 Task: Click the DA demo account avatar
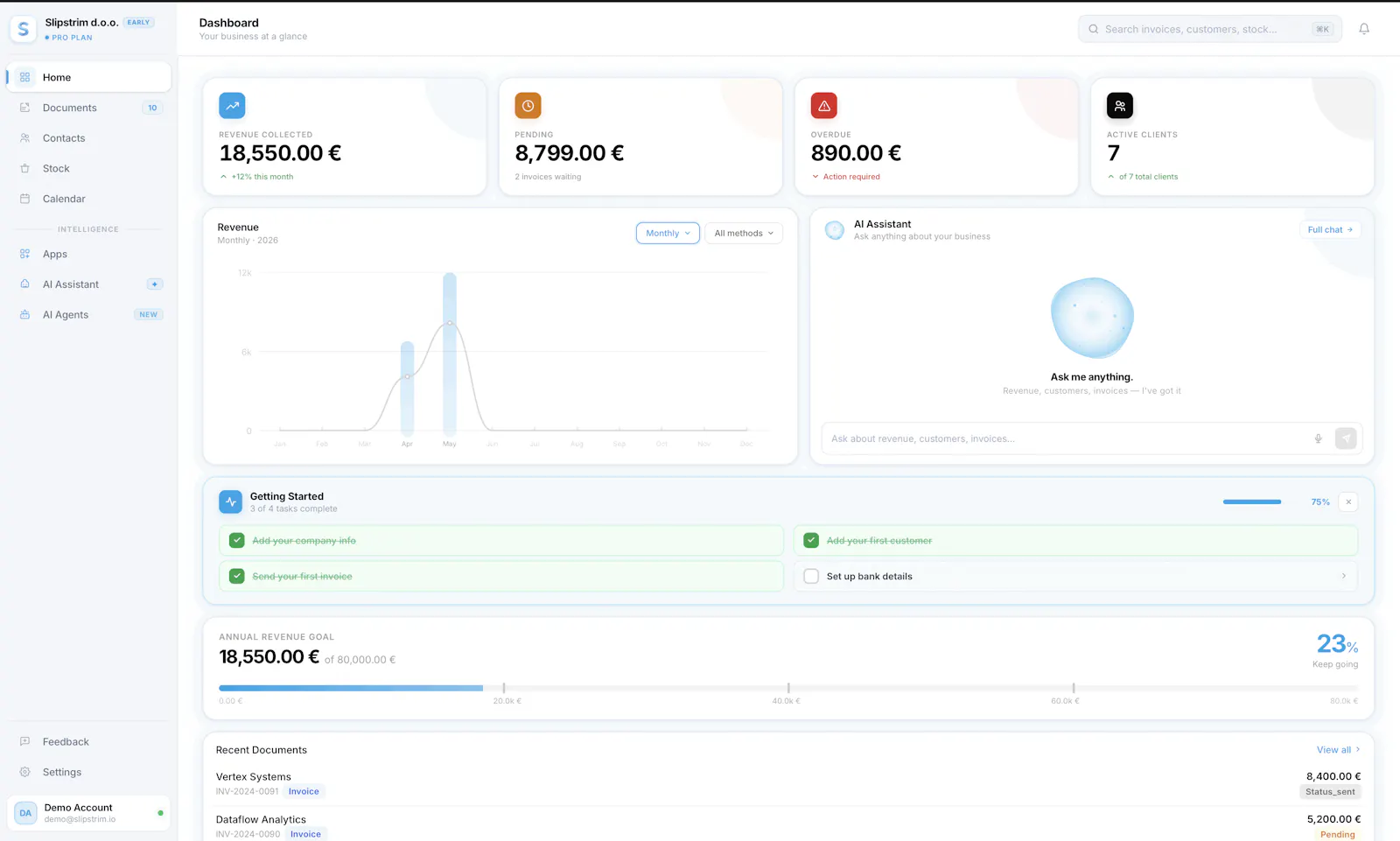pyautogui.click(x=25, y=813)
